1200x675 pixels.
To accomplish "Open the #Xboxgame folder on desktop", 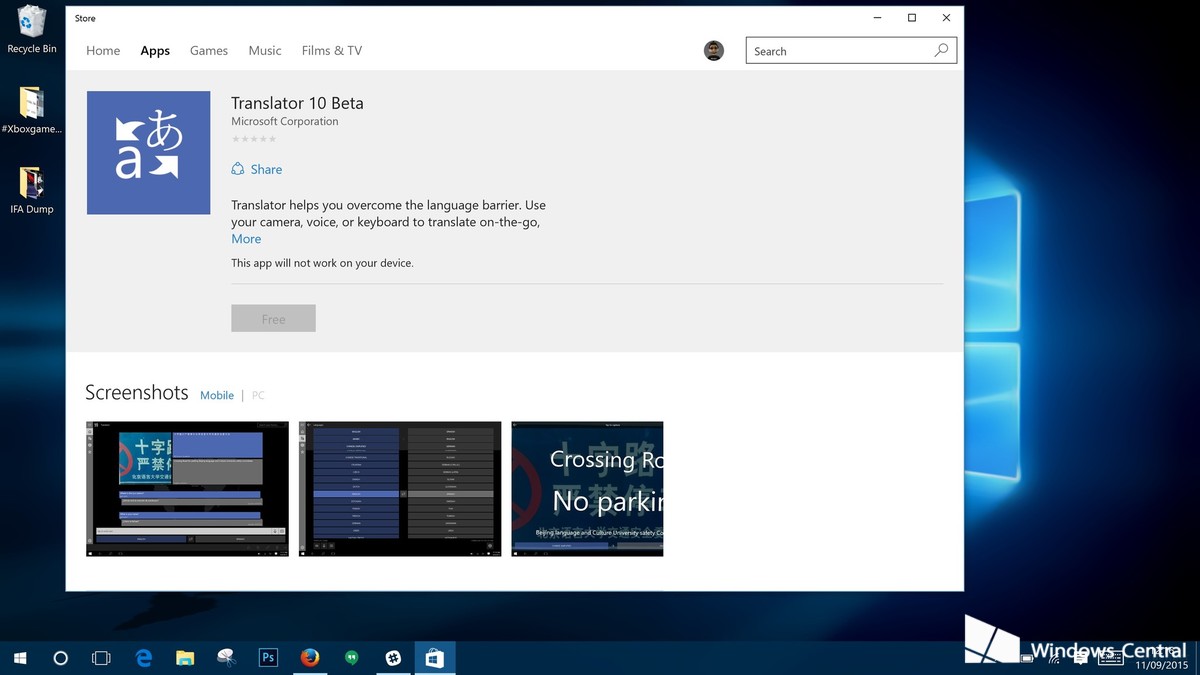I will pos(32,110).
